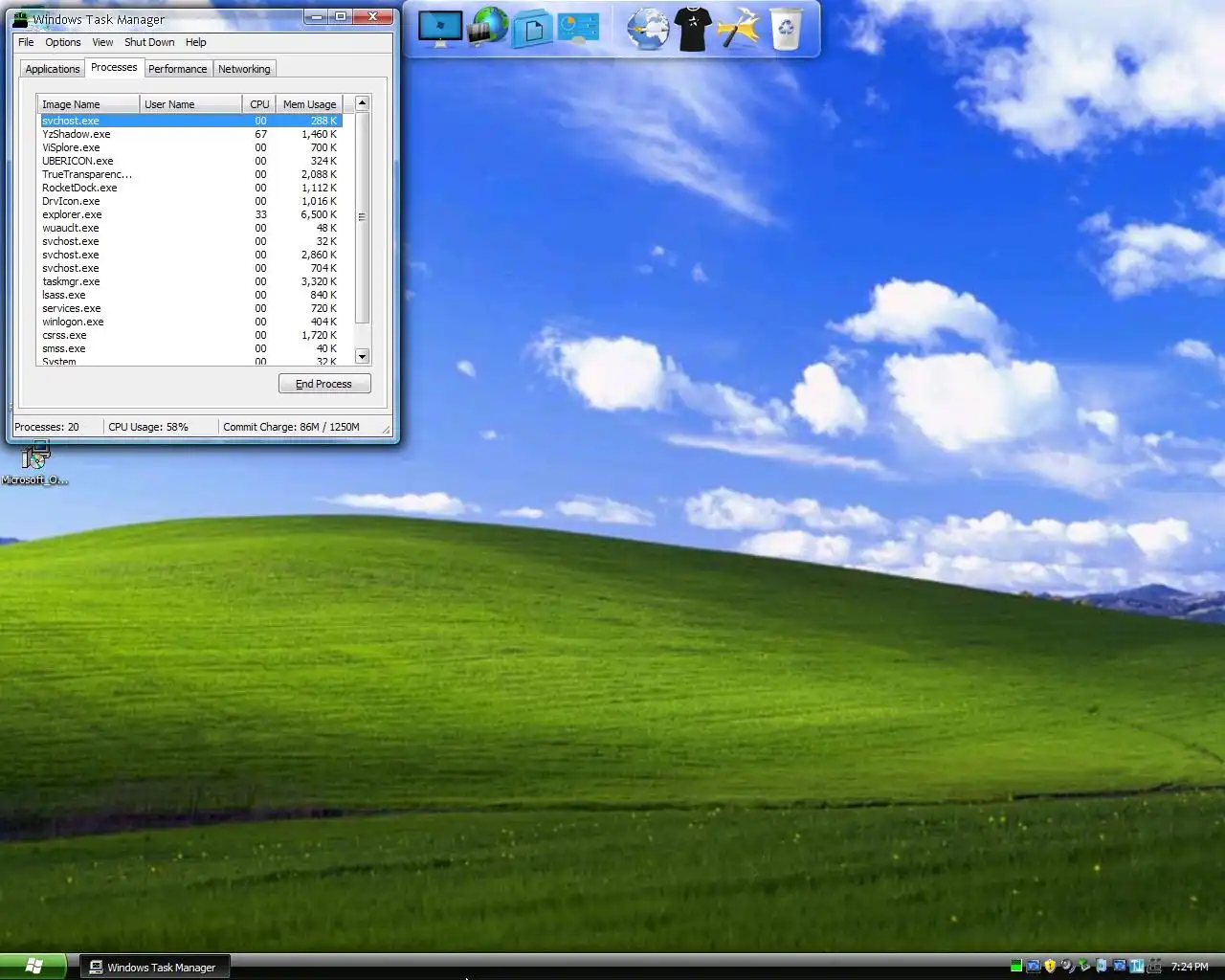Select the lsass.exe process
Image resolution: width=1225 pixels, height=980 pixels.
[x=190, y=295]
